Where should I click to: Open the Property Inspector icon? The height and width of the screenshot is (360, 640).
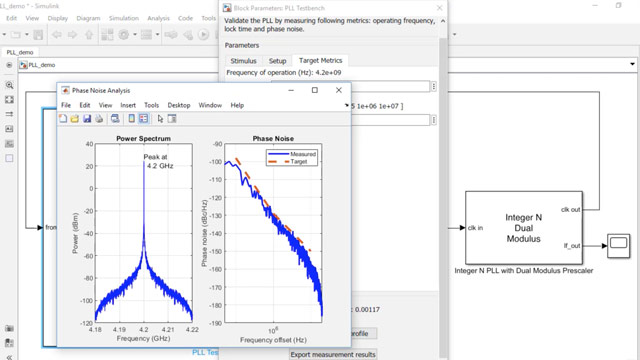click(x=172, y=119)
